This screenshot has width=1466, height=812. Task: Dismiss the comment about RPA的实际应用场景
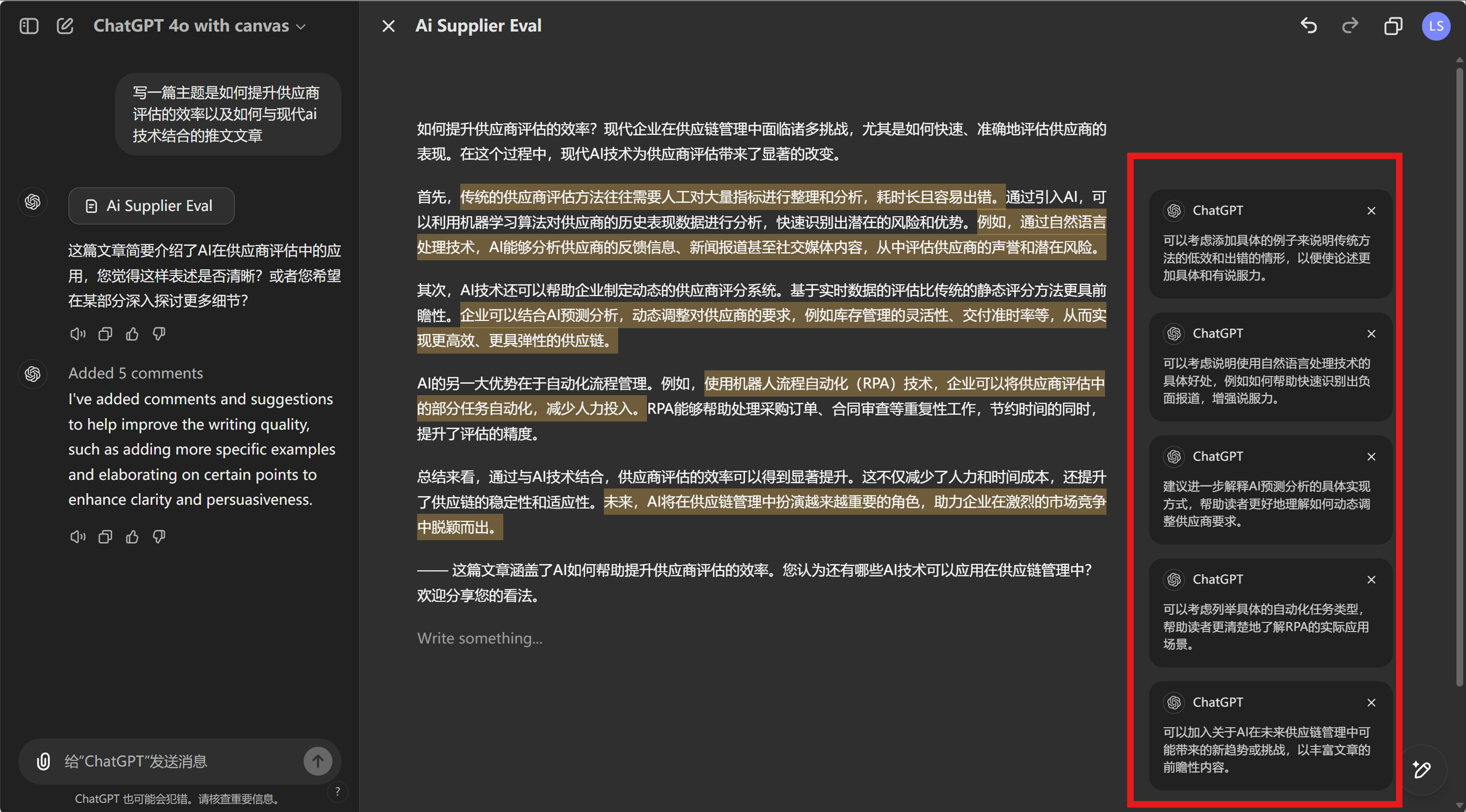pyautogui.click(x=1371, y=579)
